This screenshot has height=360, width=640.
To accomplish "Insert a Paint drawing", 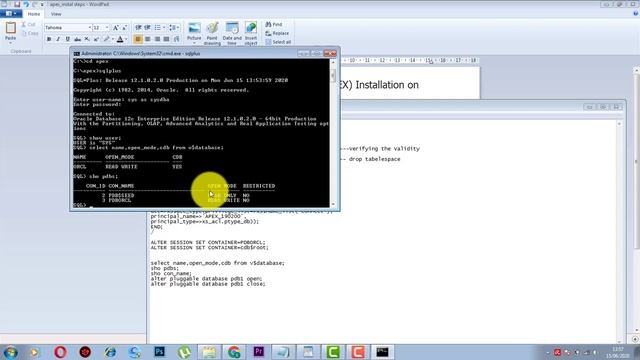I will click(212, 33).
